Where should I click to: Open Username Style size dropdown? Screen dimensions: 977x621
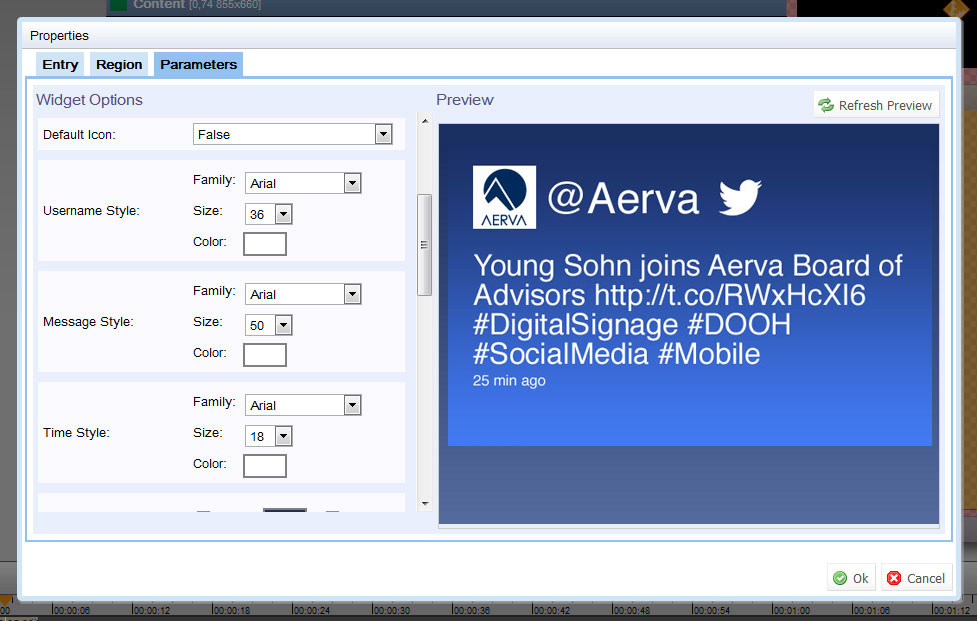269,214
